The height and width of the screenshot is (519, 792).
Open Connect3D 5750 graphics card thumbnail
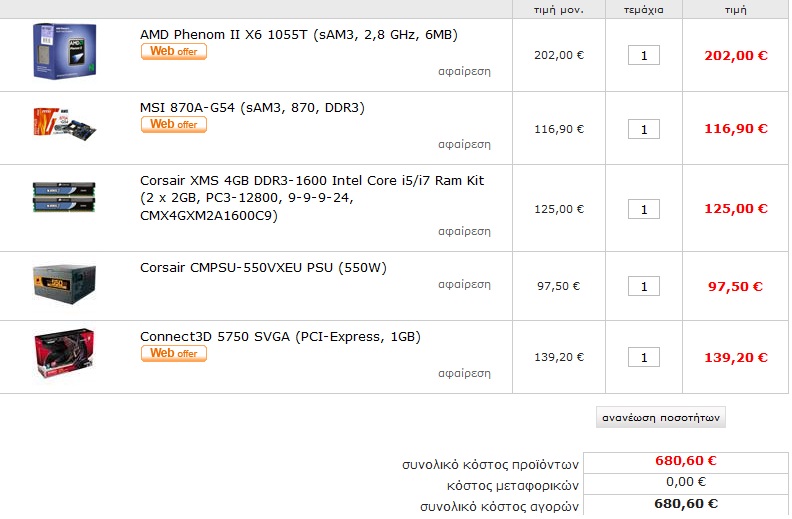tap(64, 353)
